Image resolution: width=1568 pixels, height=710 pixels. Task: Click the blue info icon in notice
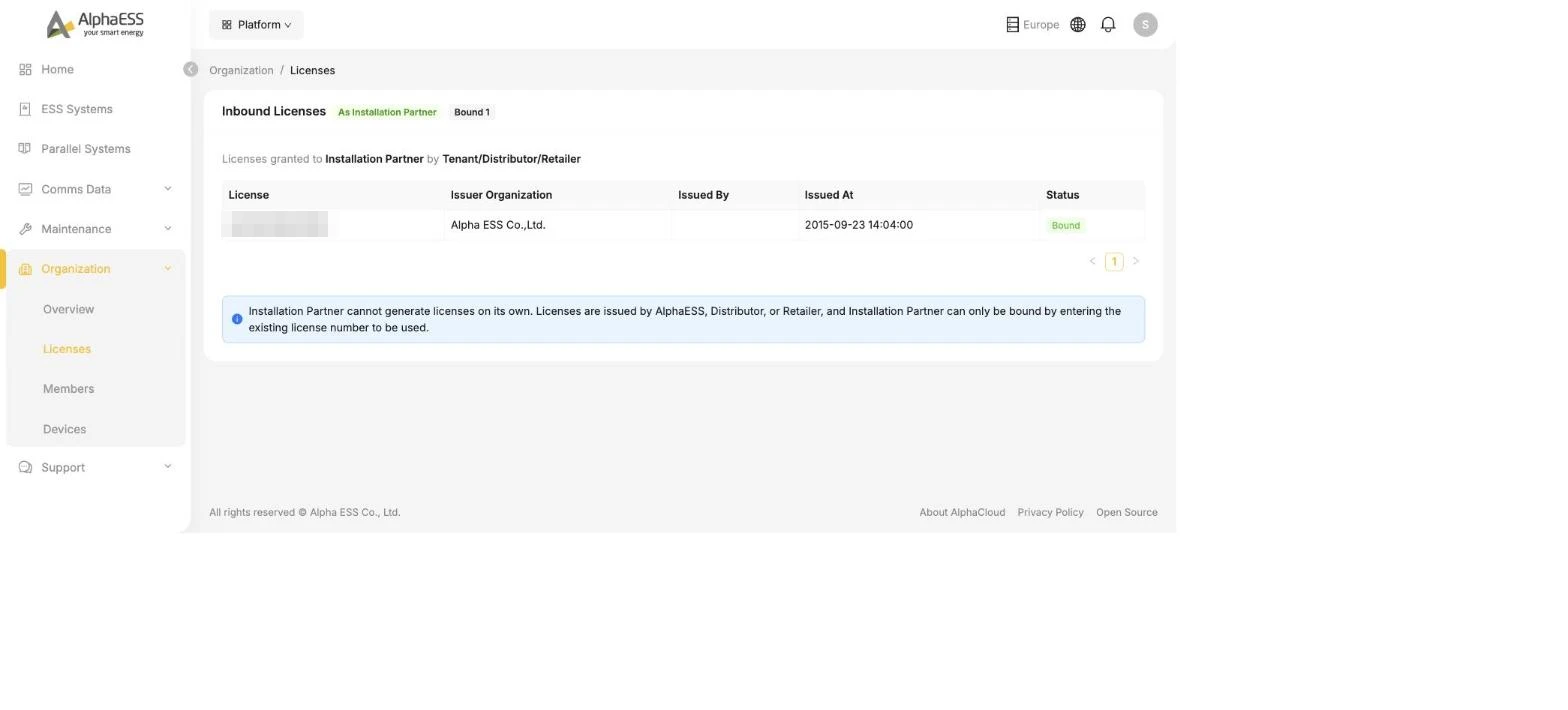click(x=237, y=319)
